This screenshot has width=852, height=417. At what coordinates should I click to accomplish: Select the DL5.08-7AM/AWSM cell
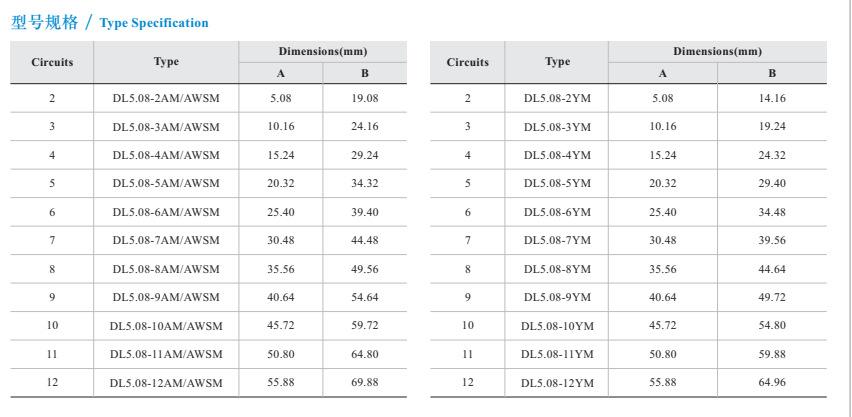(166, 240)
